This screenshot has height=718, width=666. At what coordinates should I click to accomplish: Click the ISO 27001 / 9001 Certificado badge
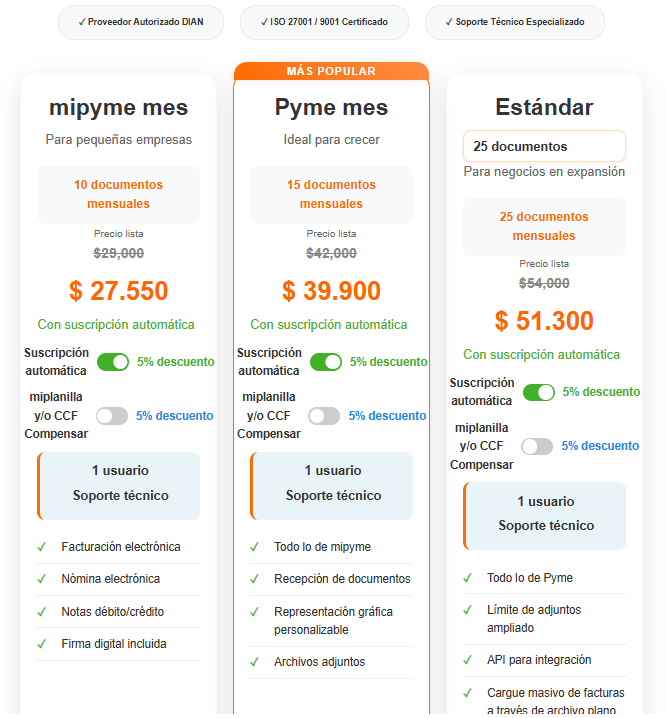pyautogui.click(x=324, y=22)
